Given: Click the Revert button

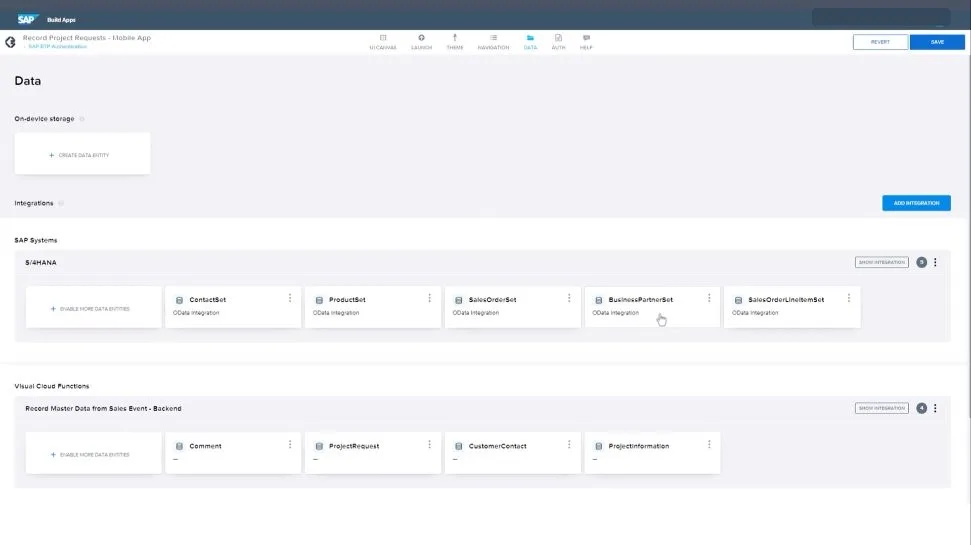Looking at the screenshot, I should 880,42.
